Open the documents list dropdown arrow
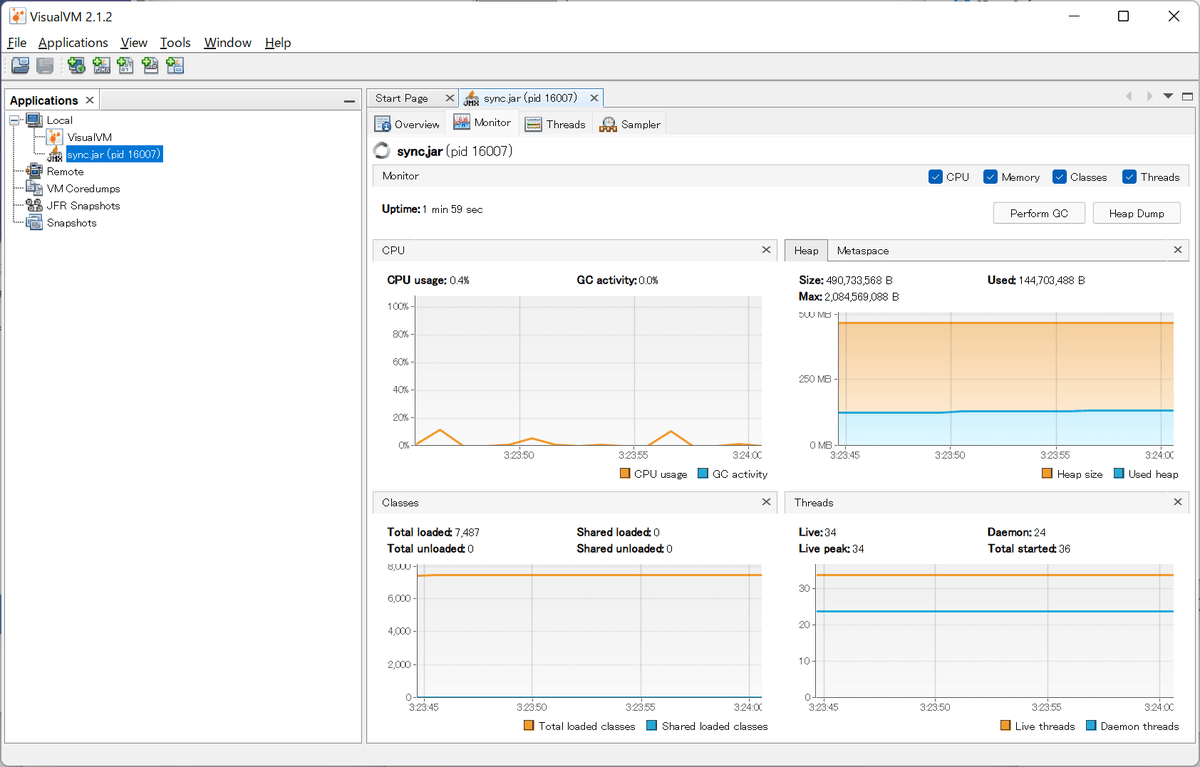The height and width of the screenshot is (767, 1200). (x=1168, y=97)
